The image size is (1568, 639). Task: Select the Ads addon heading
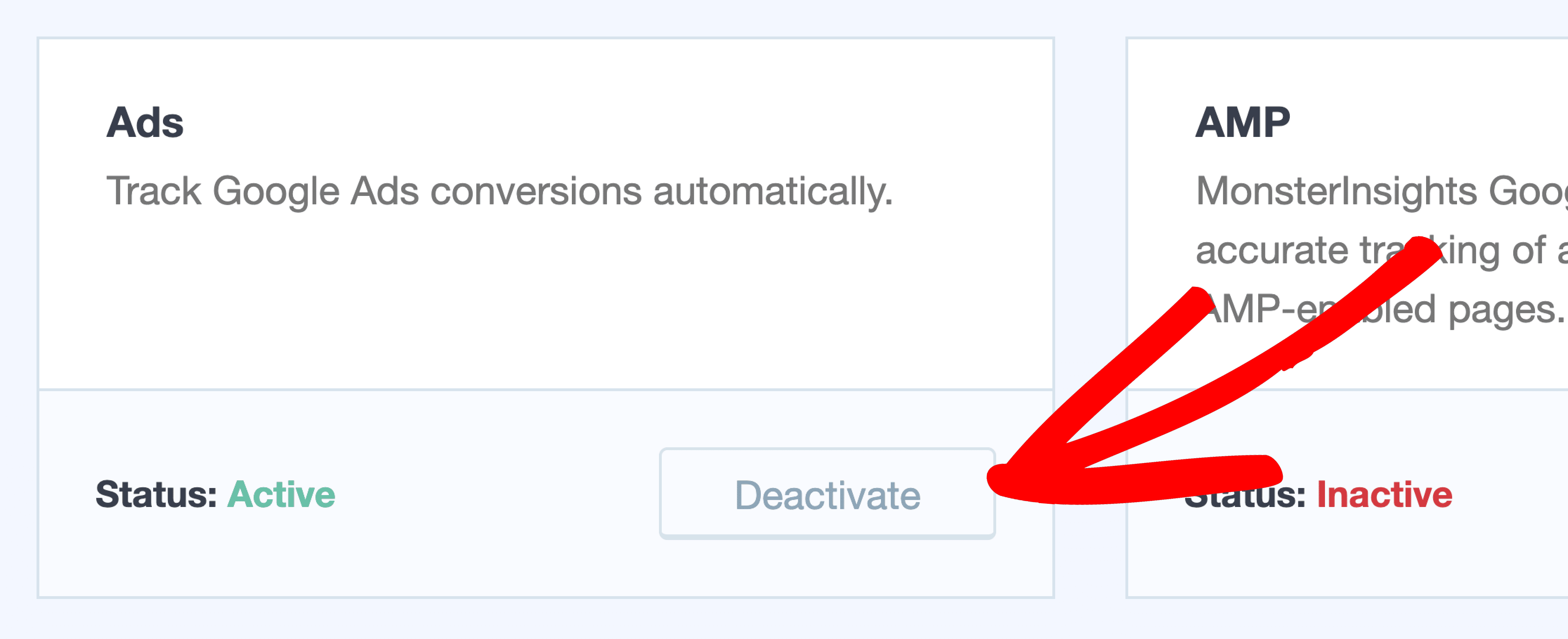point(145,122)
